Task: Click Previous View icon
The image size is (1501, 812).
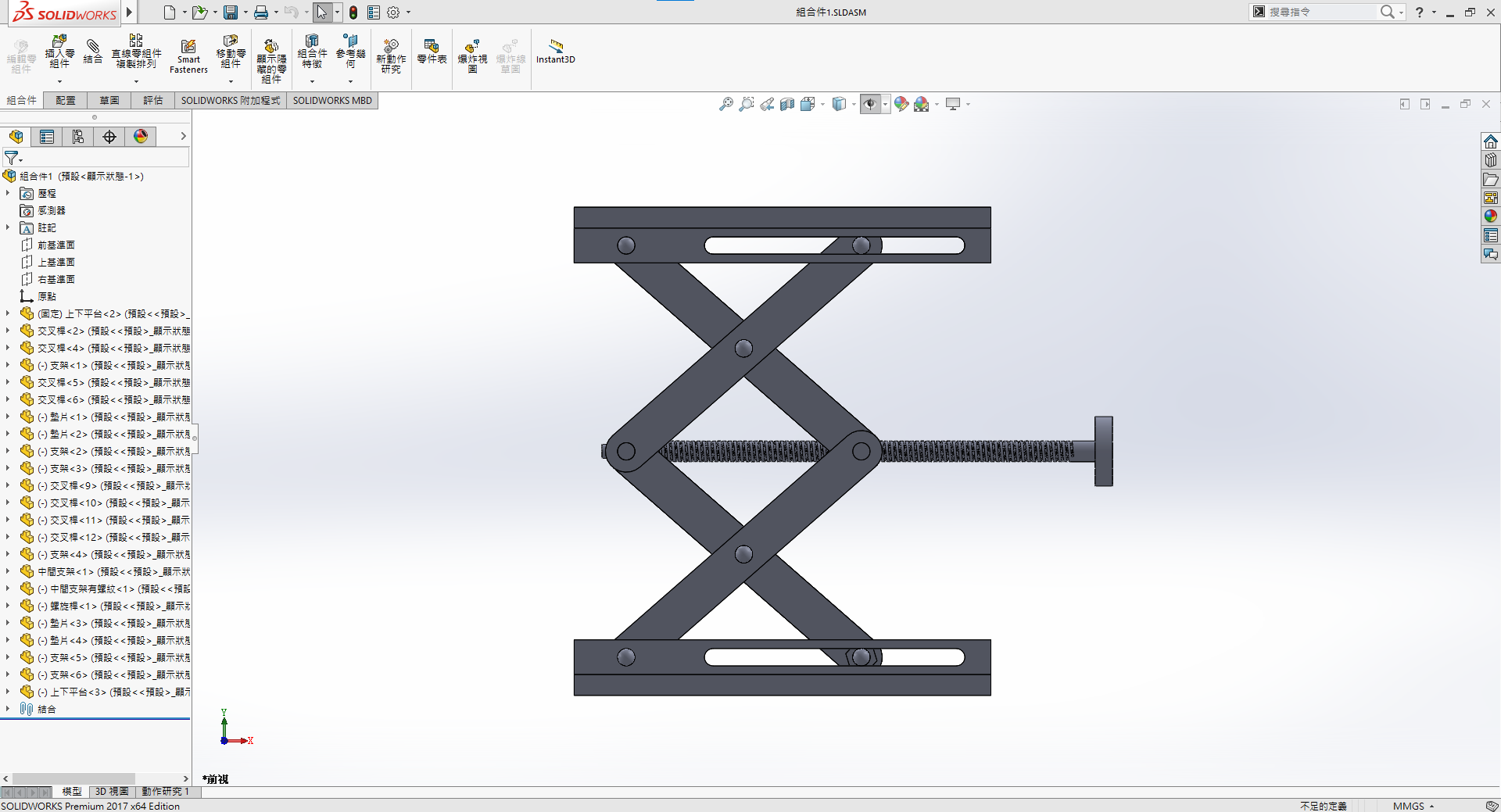Action: click(767, 104)
